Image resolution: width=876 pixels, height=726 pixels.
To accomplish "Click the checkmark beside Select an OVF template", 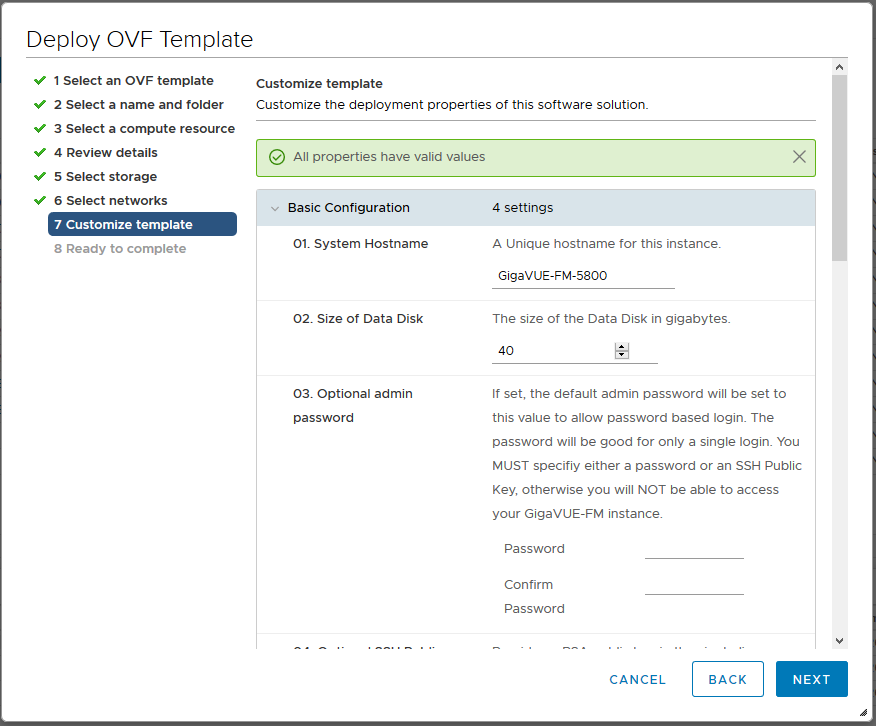I will tap(40, 81).
